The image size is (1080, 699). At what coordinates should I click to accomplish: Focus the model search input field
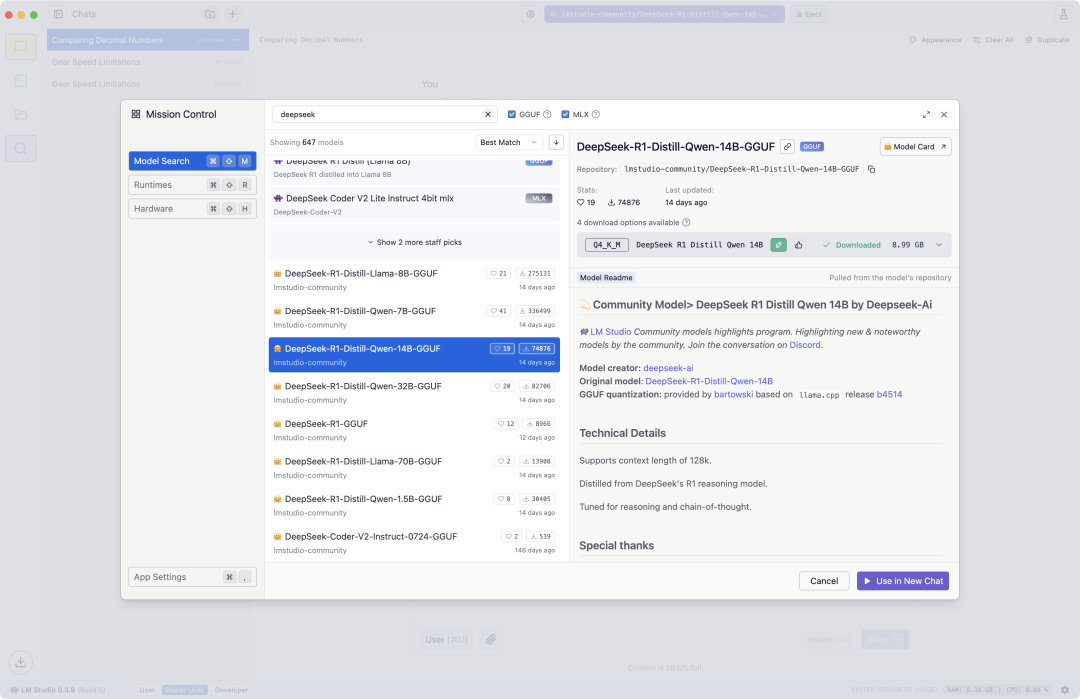tap(377, 114)
